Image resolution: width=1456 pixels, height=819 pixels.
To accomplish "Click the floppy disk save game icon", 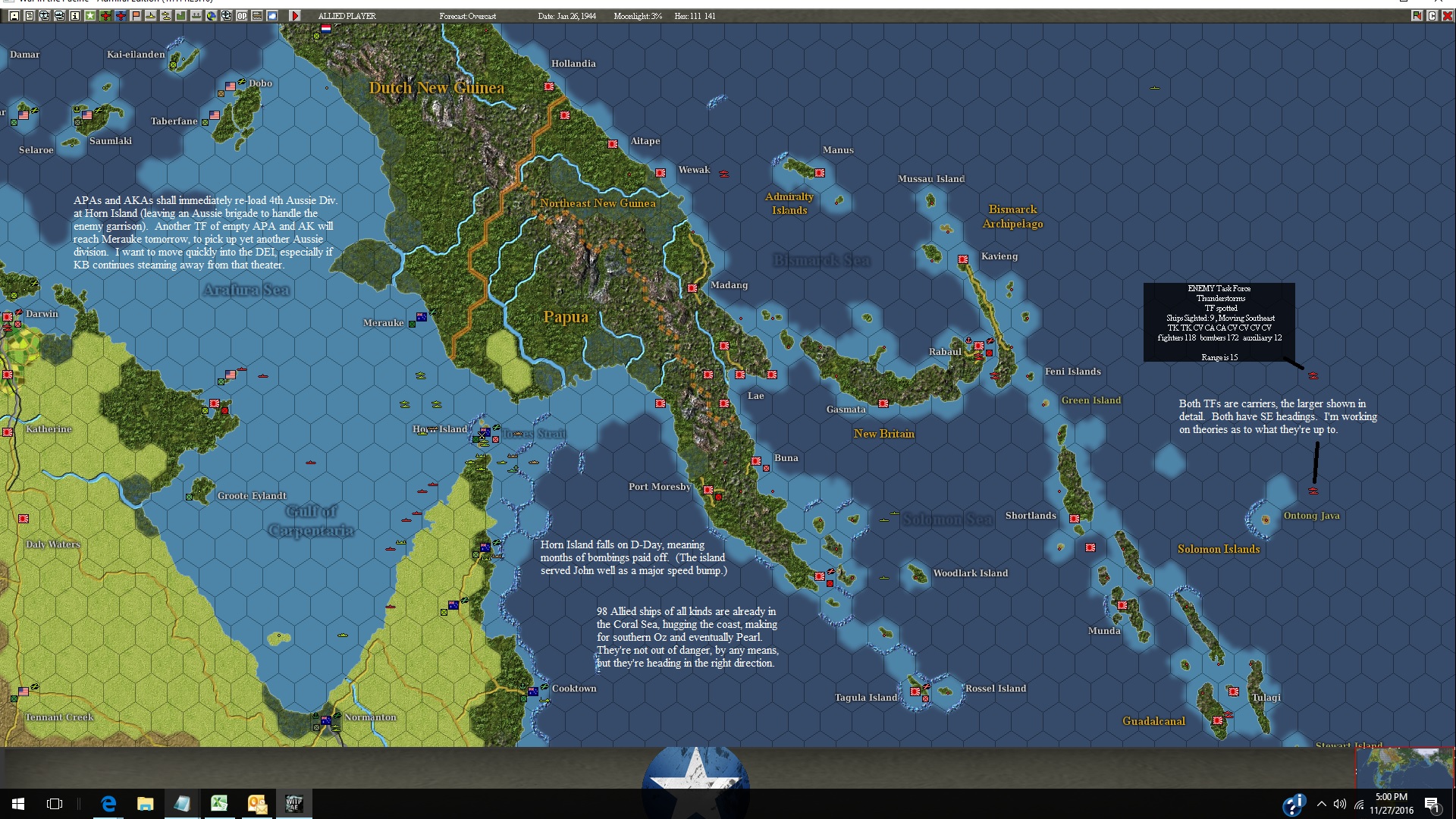I will coord(14,16).
